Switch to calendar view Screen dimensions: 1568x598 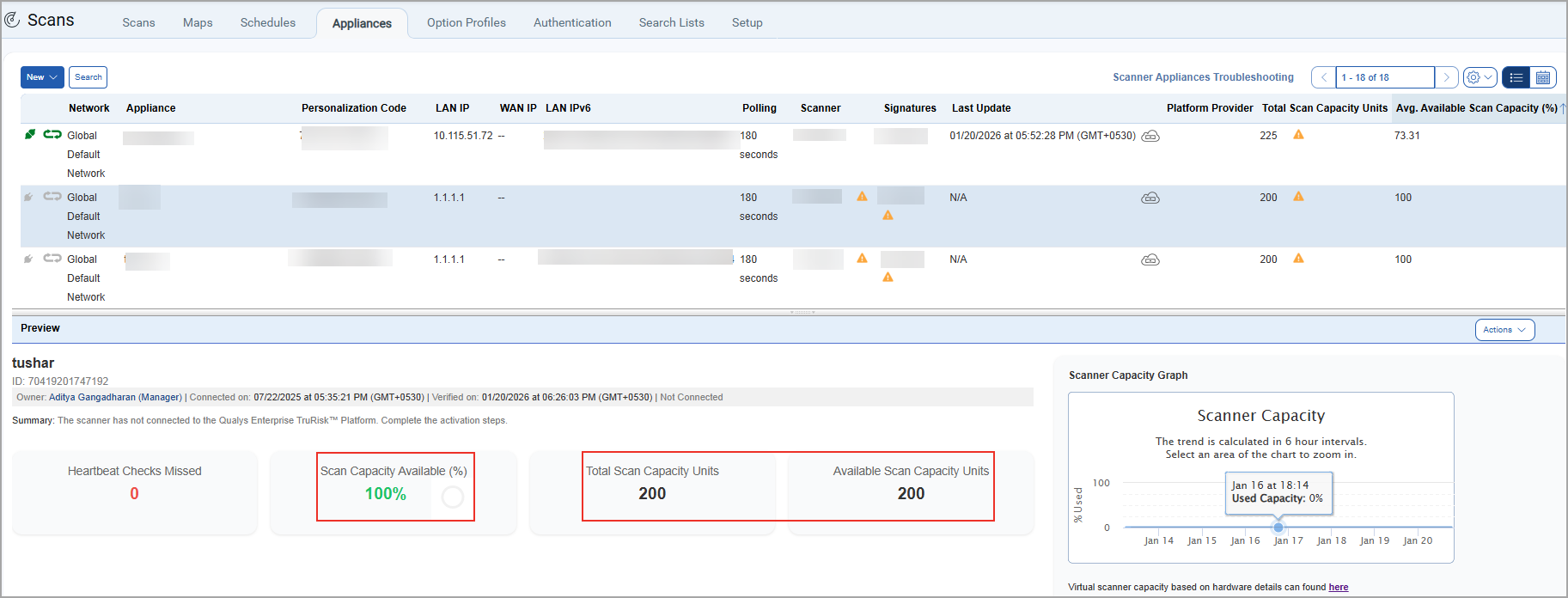tap(1543, 77)
